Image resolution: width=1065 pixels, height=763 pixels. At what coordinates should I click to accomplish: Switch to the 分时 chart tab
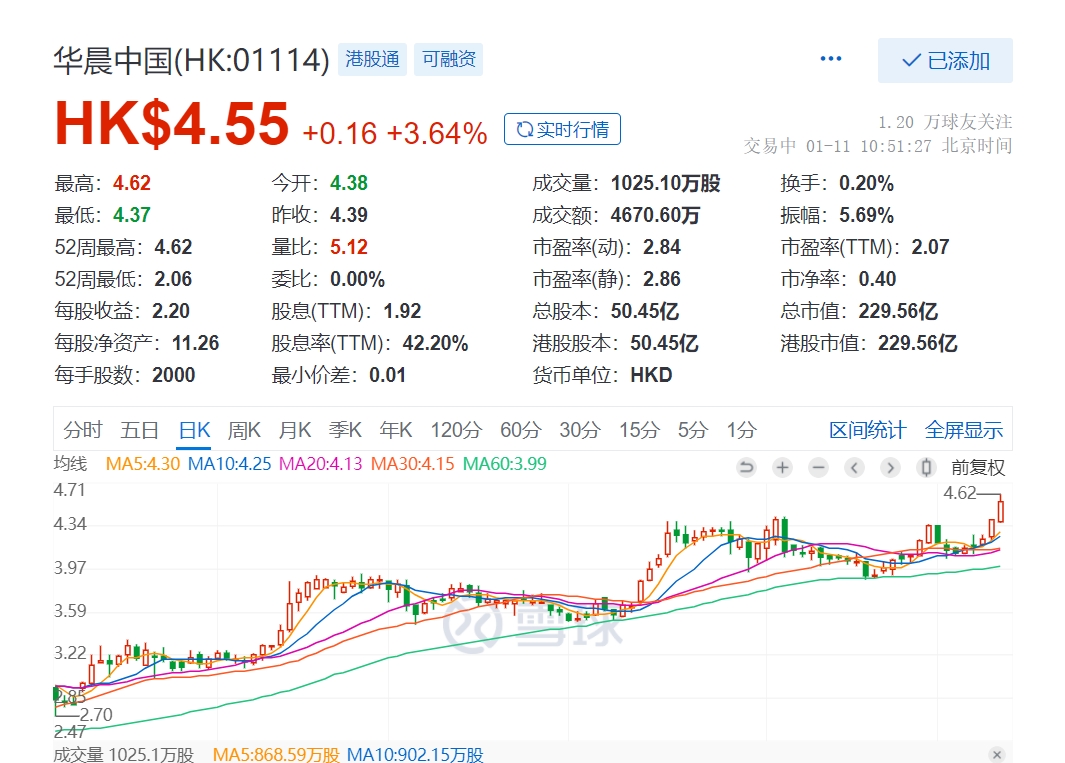coord(83,430)
